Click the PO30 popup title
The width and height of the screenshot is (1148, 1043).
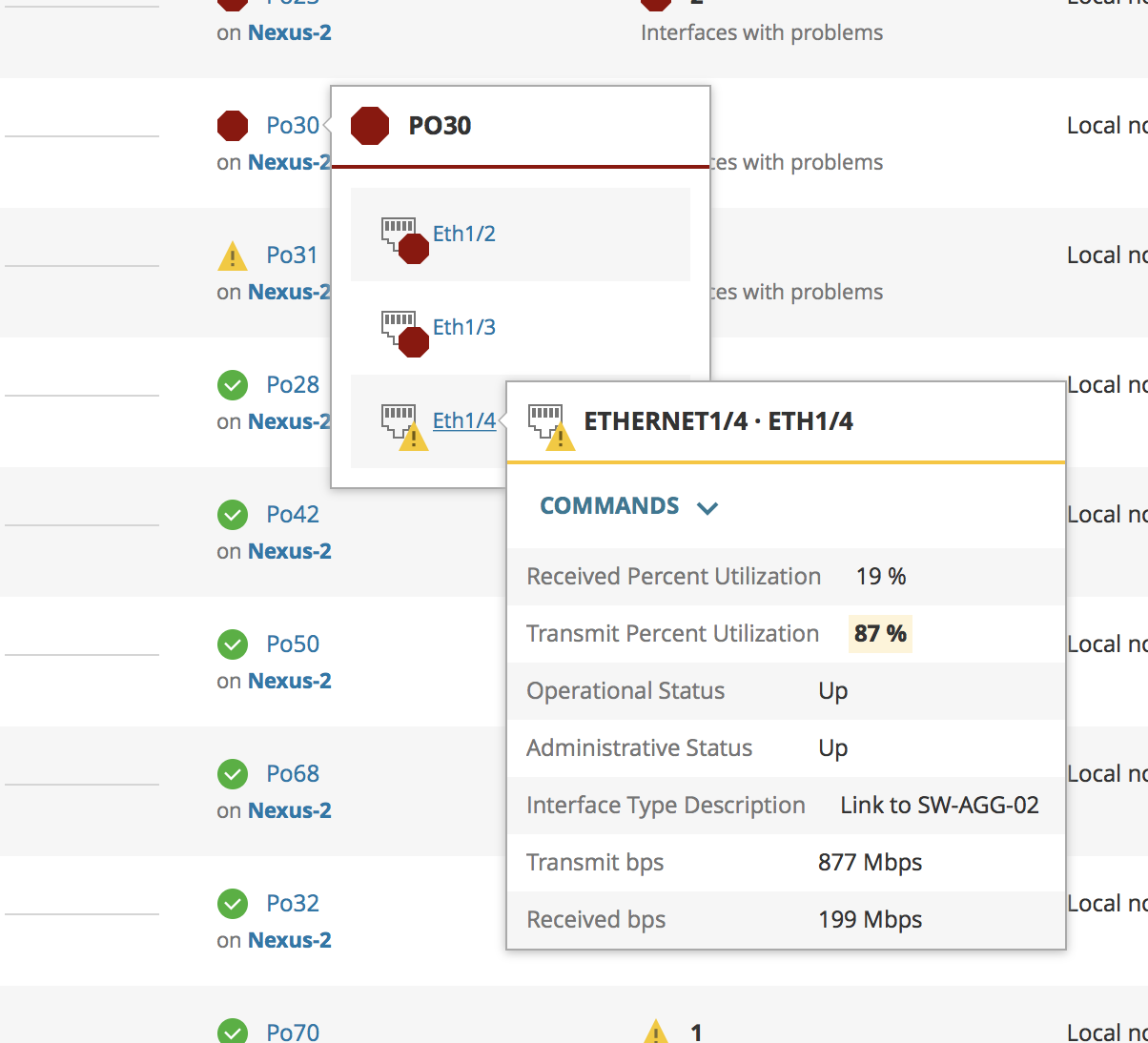tap(440, 126)
